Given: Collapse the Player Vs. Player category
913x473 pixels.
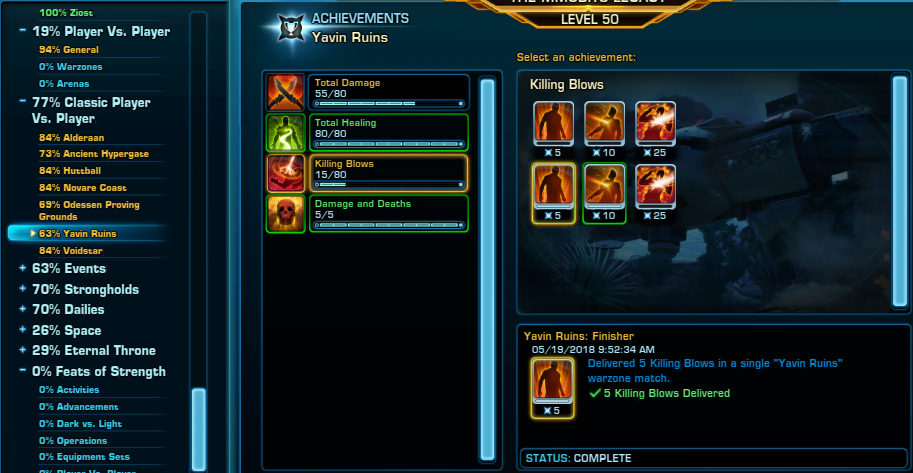Looking at the screenshot, I should point(22,30).
